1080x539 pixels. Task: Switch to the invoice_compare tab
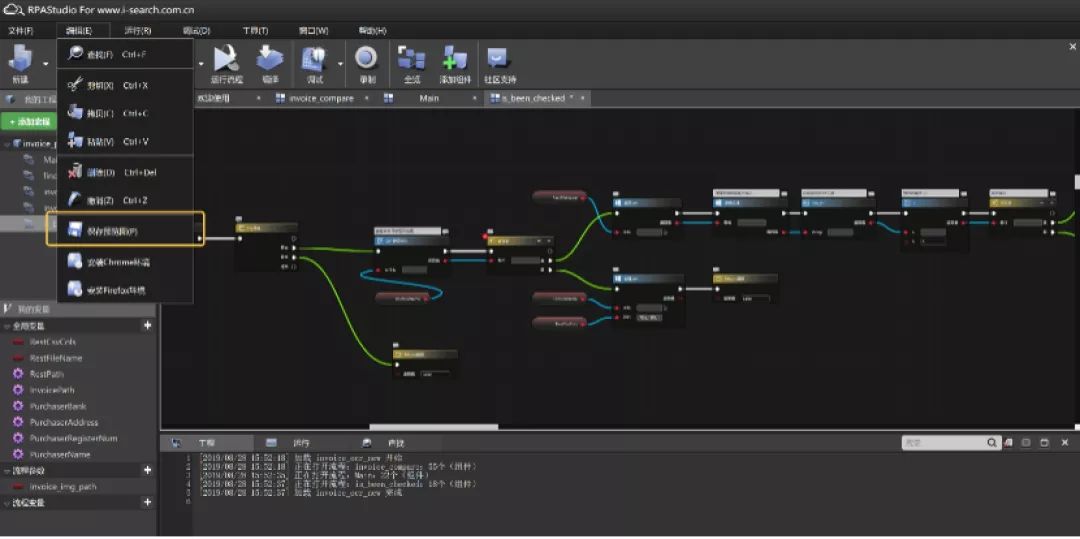click(x=320, y=98)
